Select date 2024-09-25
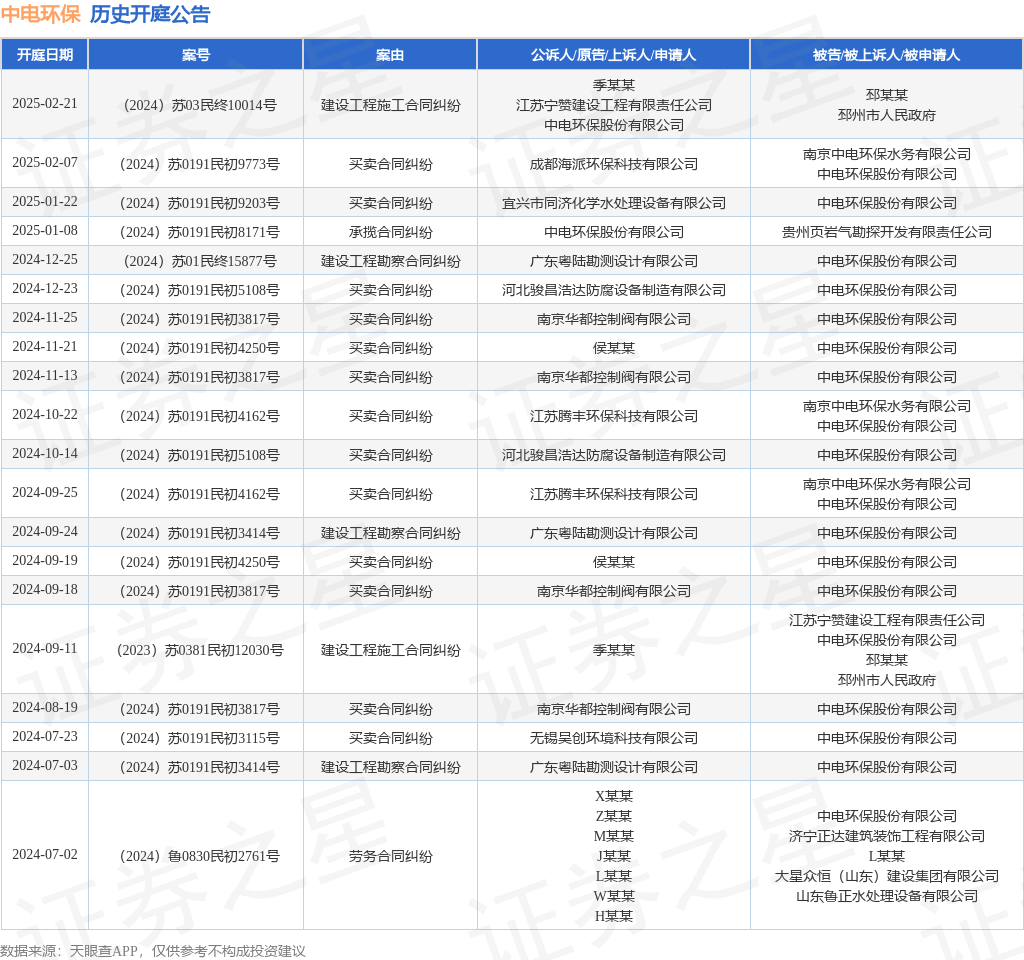The height and width of the screenshot is (960, 1024). click(x=44, y=492)
